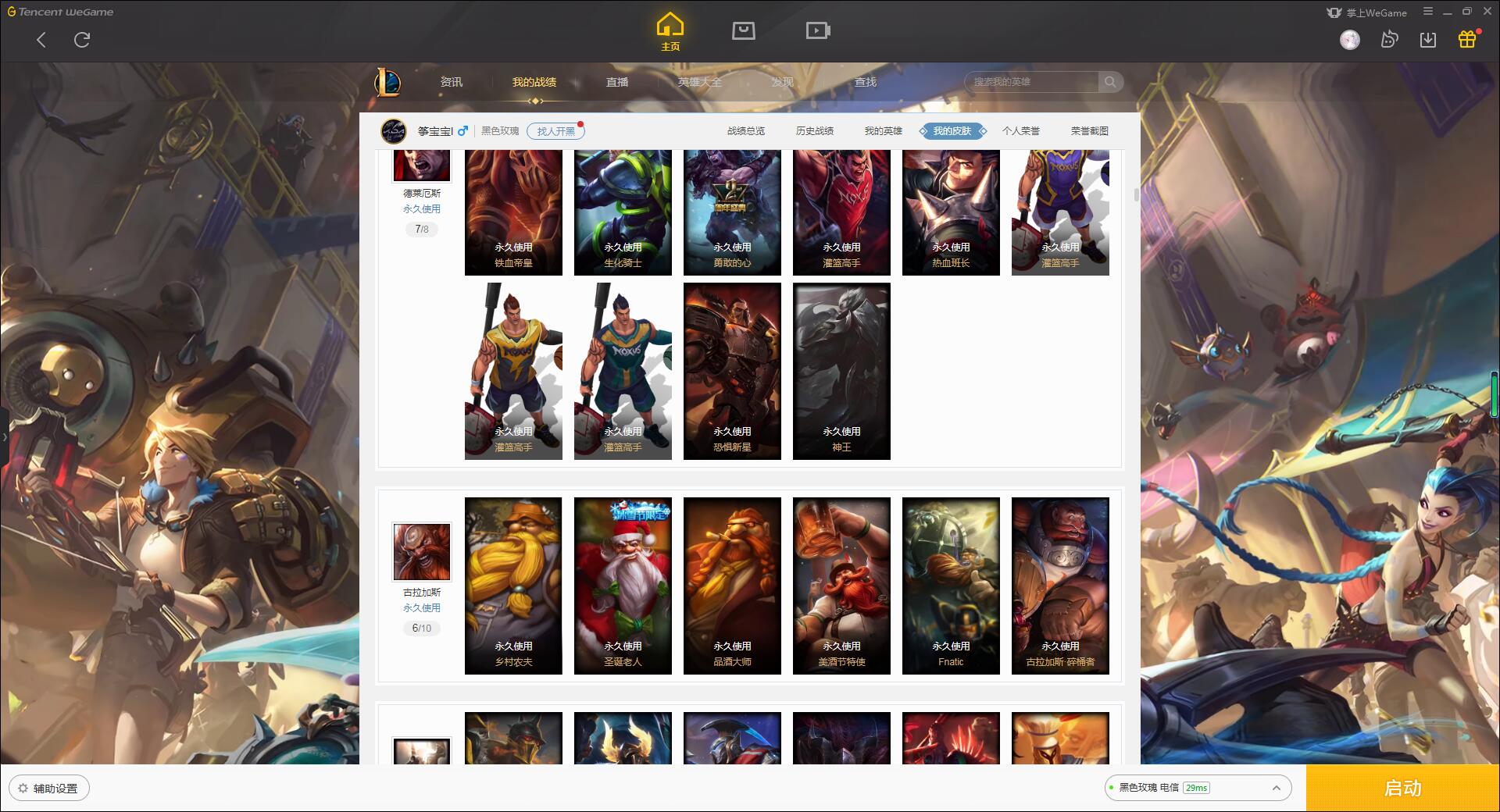
Task: Open the 神王 skin card
Action: tap(841, 371)
